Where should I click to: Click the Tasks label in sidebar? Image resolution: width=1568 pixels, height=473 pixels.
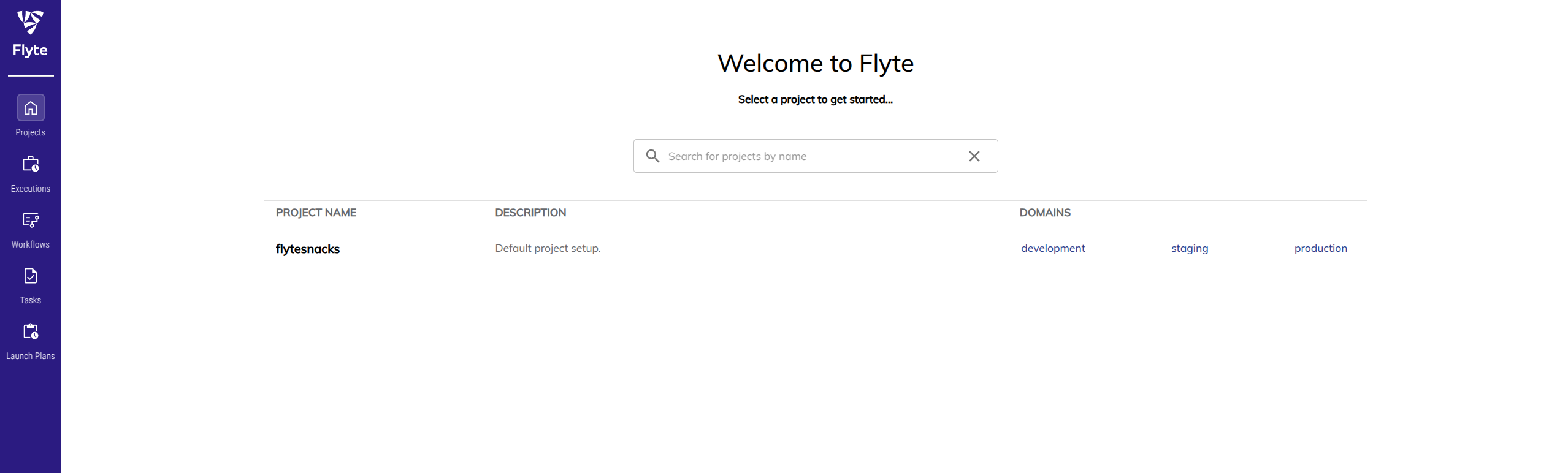point(31,300)
